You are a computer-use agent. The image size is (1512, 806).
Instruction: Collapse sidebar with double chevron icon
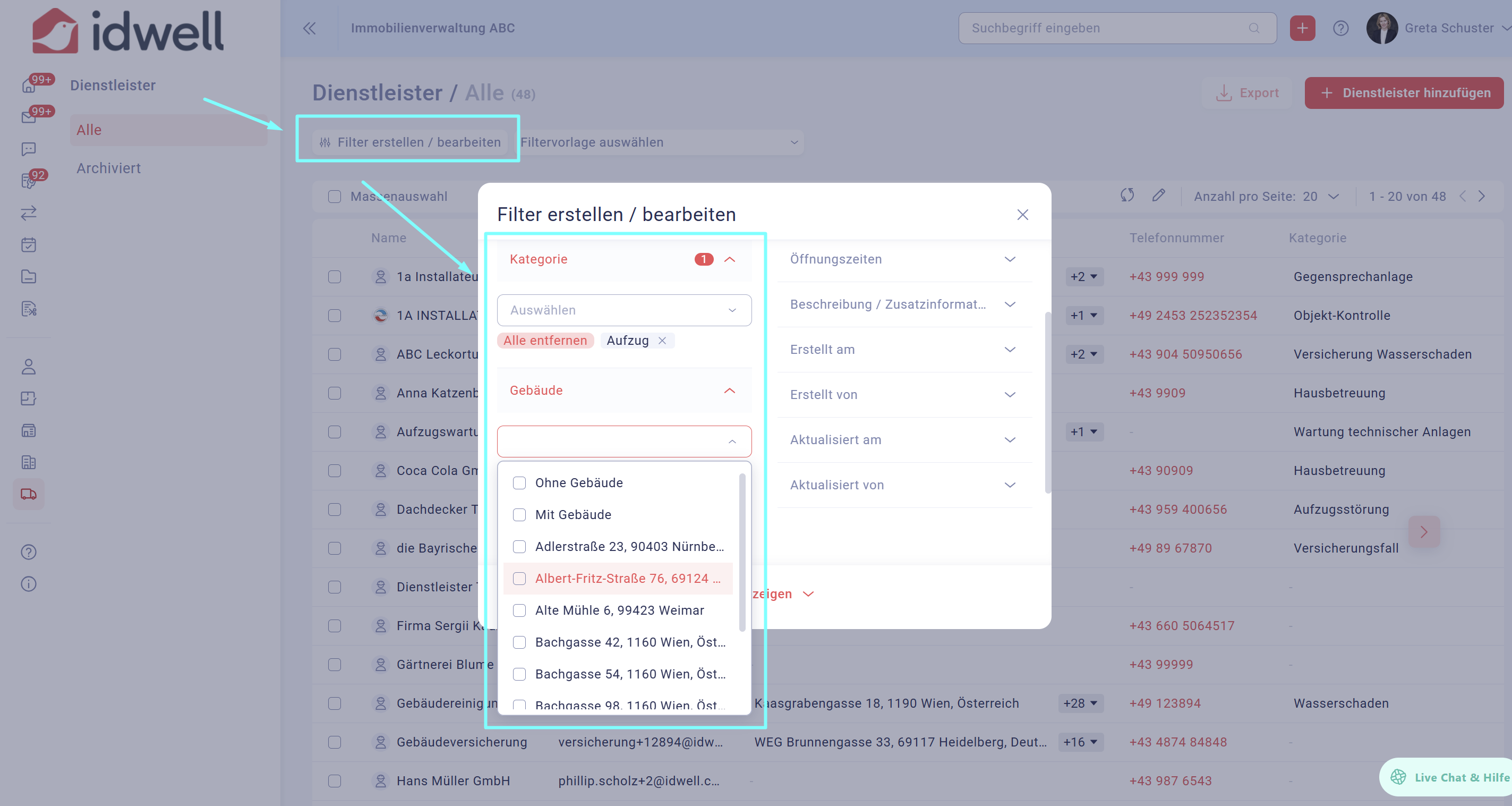click(x=309, y=28)
